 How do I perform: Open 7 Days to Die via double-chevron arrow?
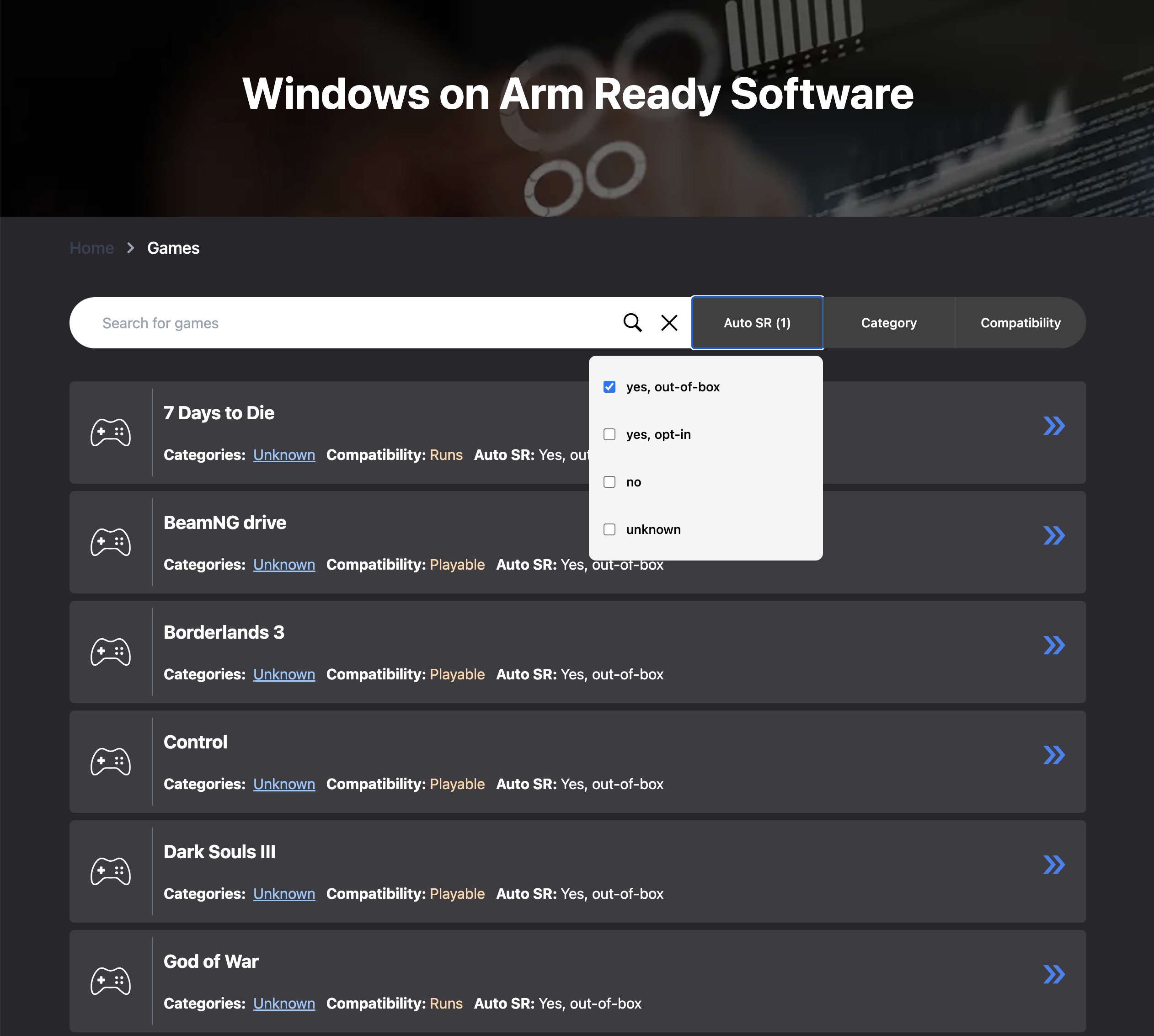(x=1054, y=426)
